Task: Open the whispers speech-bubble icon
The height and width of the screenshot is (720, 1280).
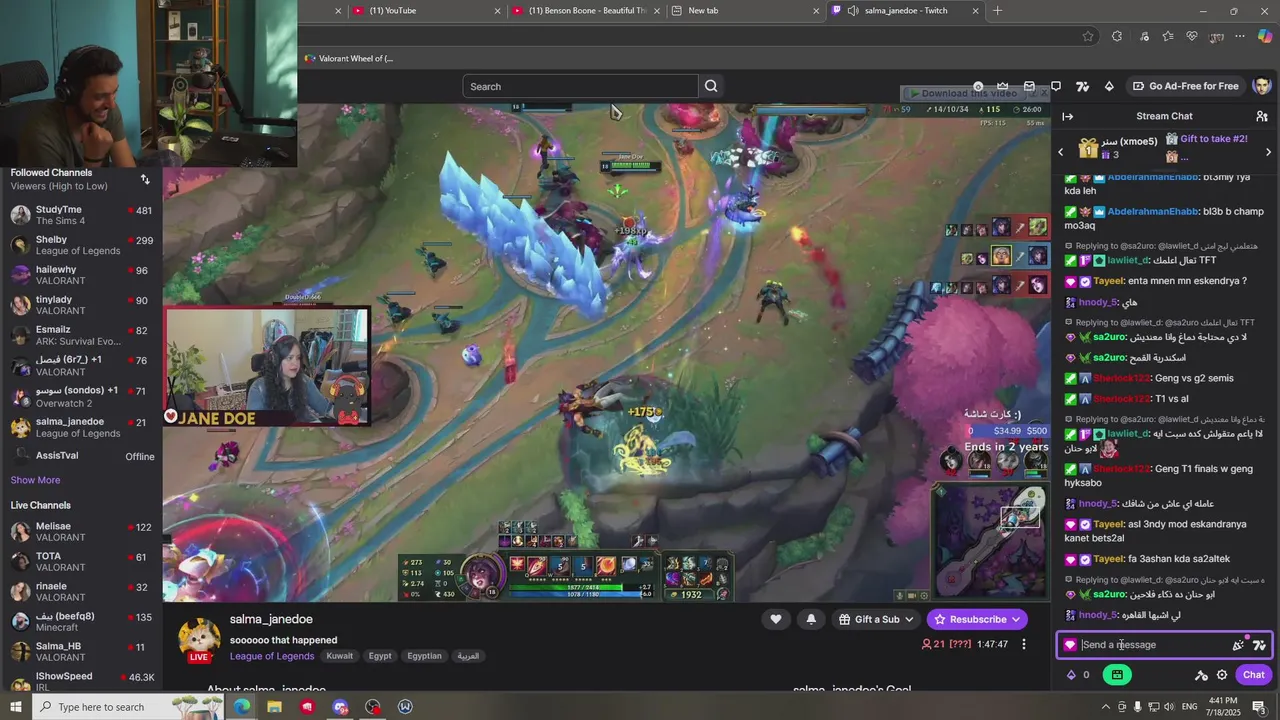Action: tap(1056, 86)
